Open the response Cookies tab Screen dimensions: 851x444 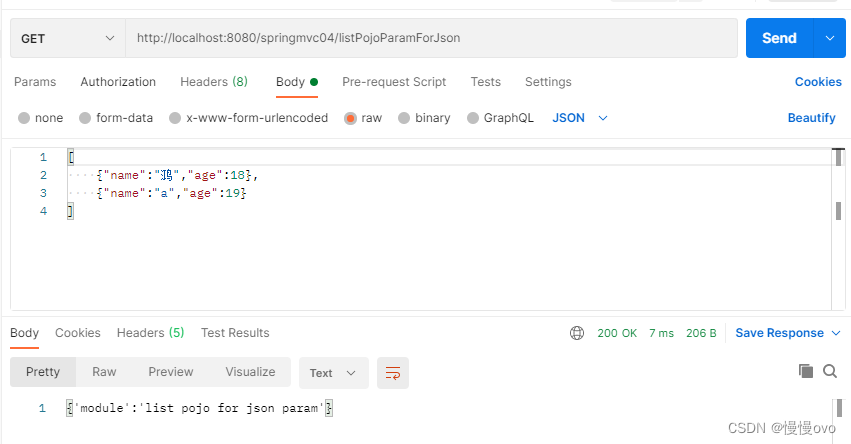(x=78, y=333)
